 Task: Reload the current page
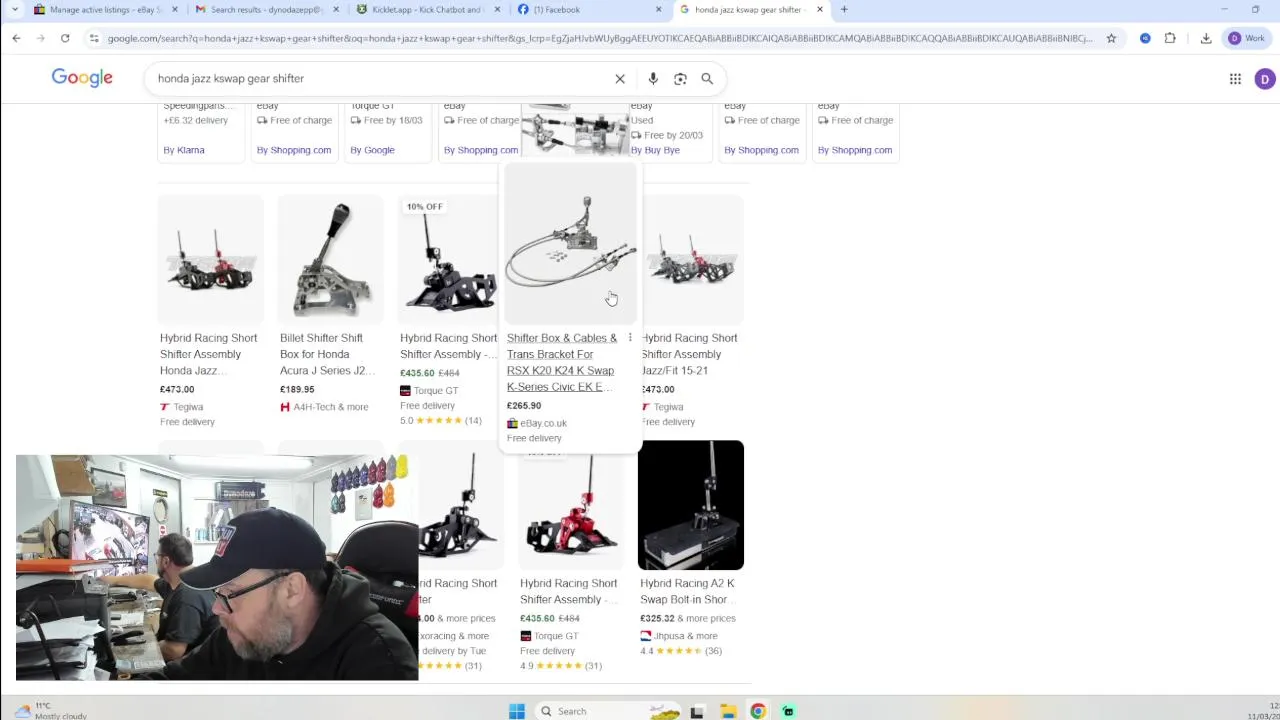click(x=65, y=38)
